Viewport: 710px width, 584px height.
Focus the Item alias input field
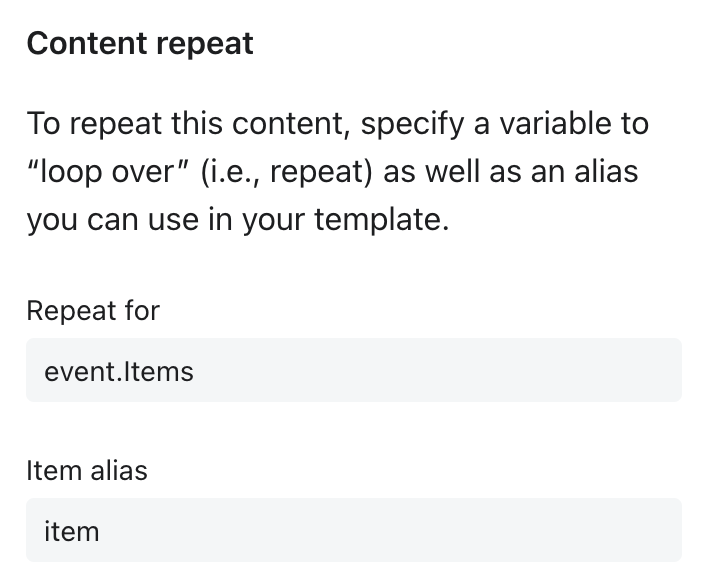coord(353,530)
